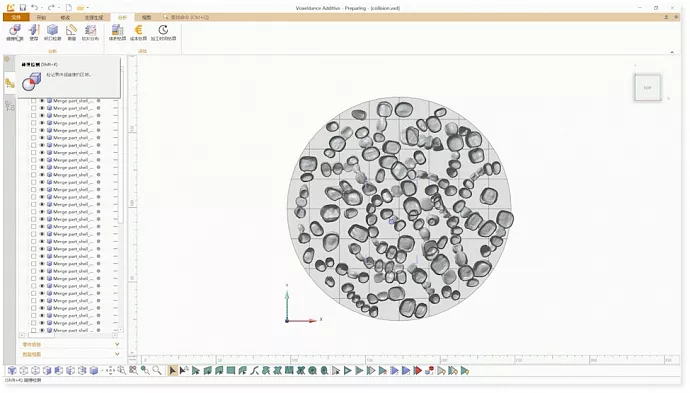Click the Redo arrow icon
Screen dimensions: 690x393
(x=51, y=7)
